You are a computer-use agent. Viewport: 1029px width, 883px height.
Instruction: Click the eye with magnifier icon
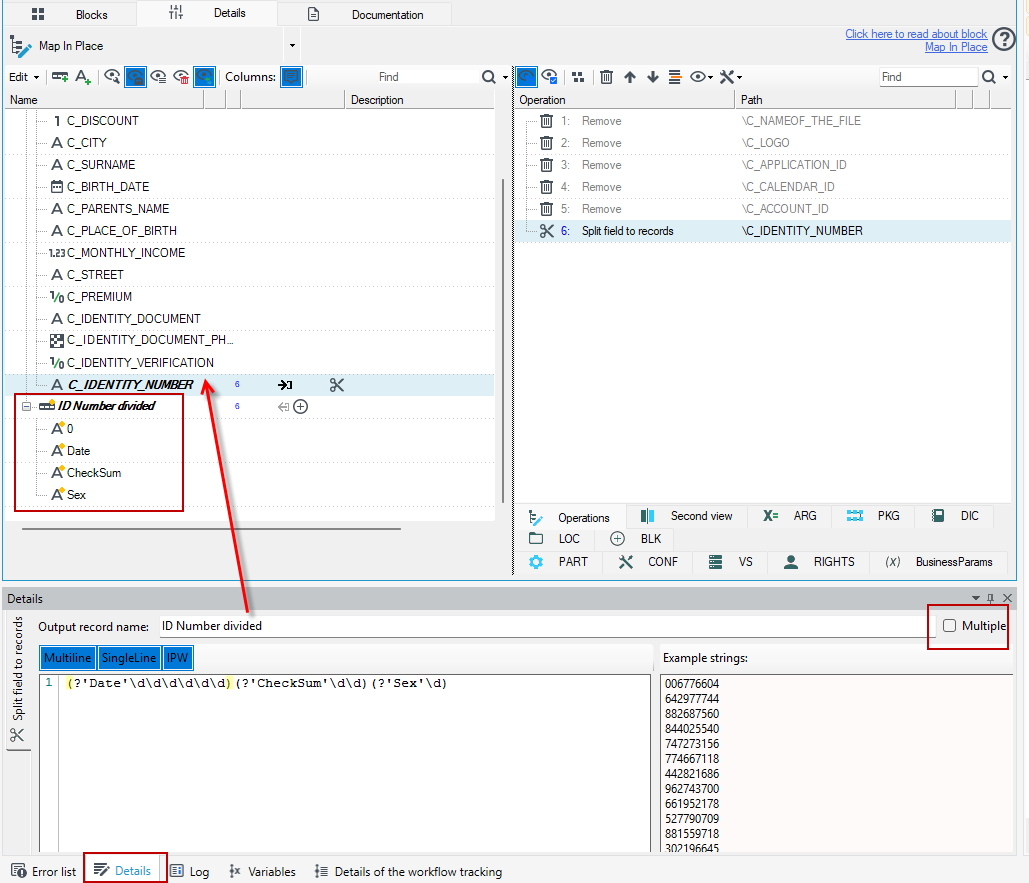click(112, 77)
